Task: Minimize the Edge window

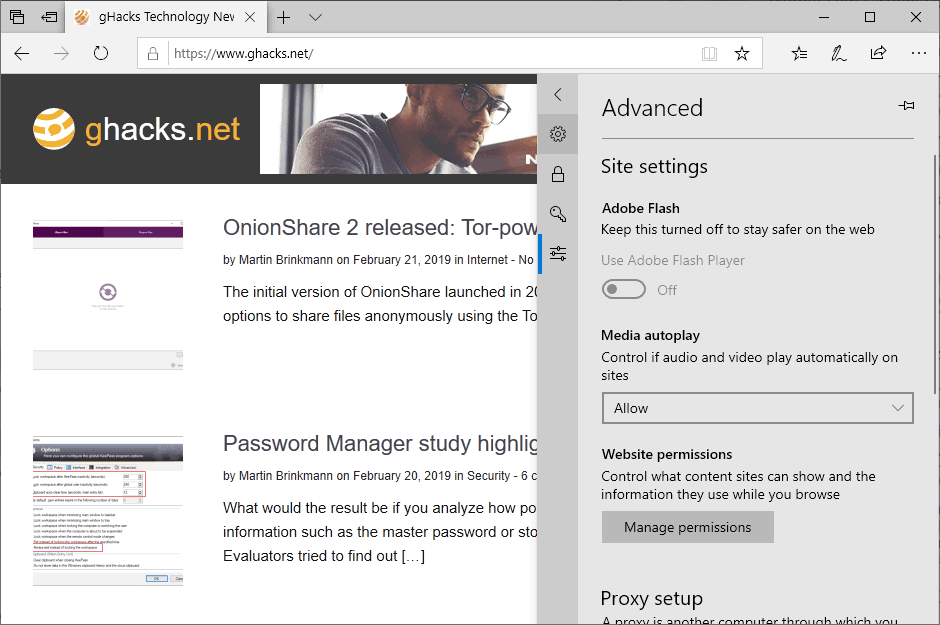Action: pyautogui.click(x=824, y=17)
